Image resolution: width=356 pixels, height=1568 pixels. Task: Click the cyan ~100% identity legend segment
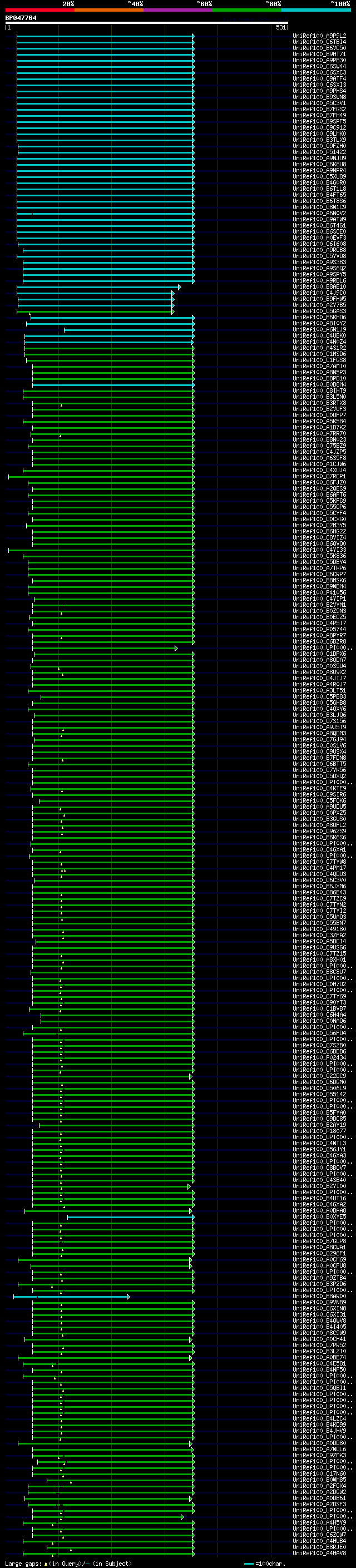[316, 10]
